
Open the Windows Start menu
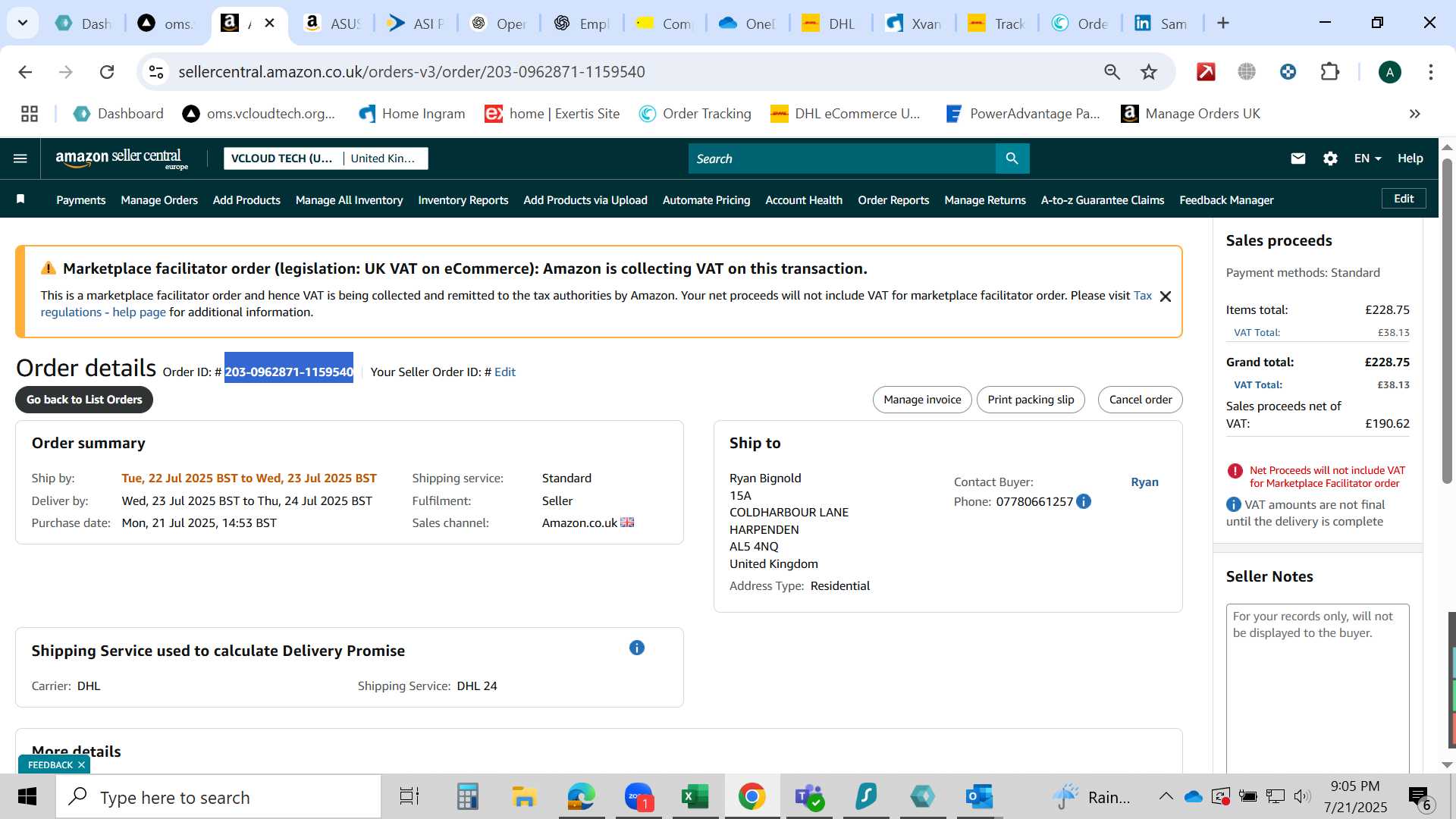(x=27, y=797)
